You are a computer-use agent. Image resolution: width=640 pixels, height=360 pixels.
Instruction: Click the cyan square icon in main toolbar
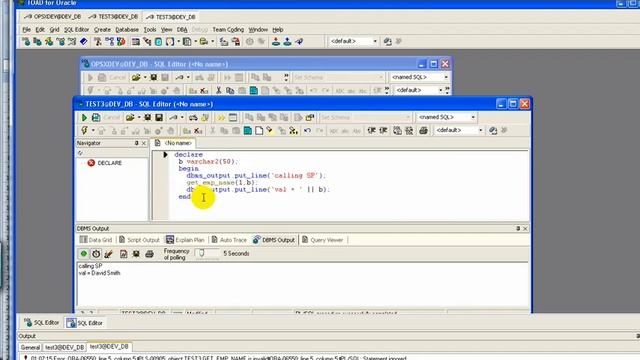158,41
